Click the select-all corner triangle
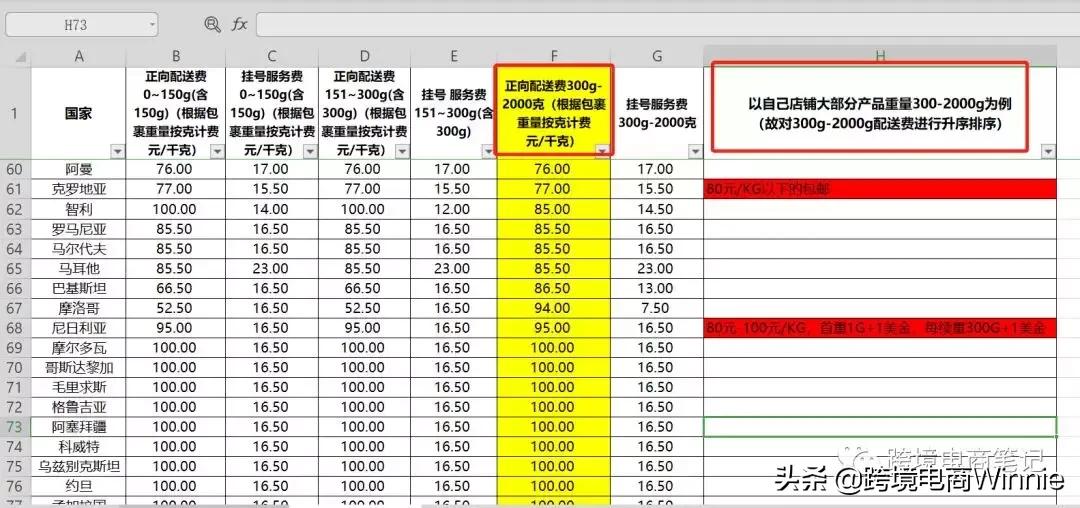1080x508 pixels. point(21,56)
